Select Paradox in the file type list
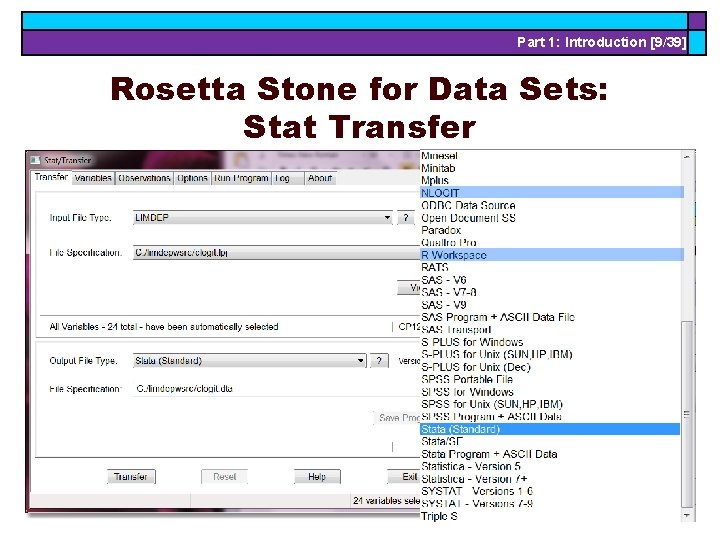Image resolution: width=720 pixels, height=540 pixels. coord(551,230)
